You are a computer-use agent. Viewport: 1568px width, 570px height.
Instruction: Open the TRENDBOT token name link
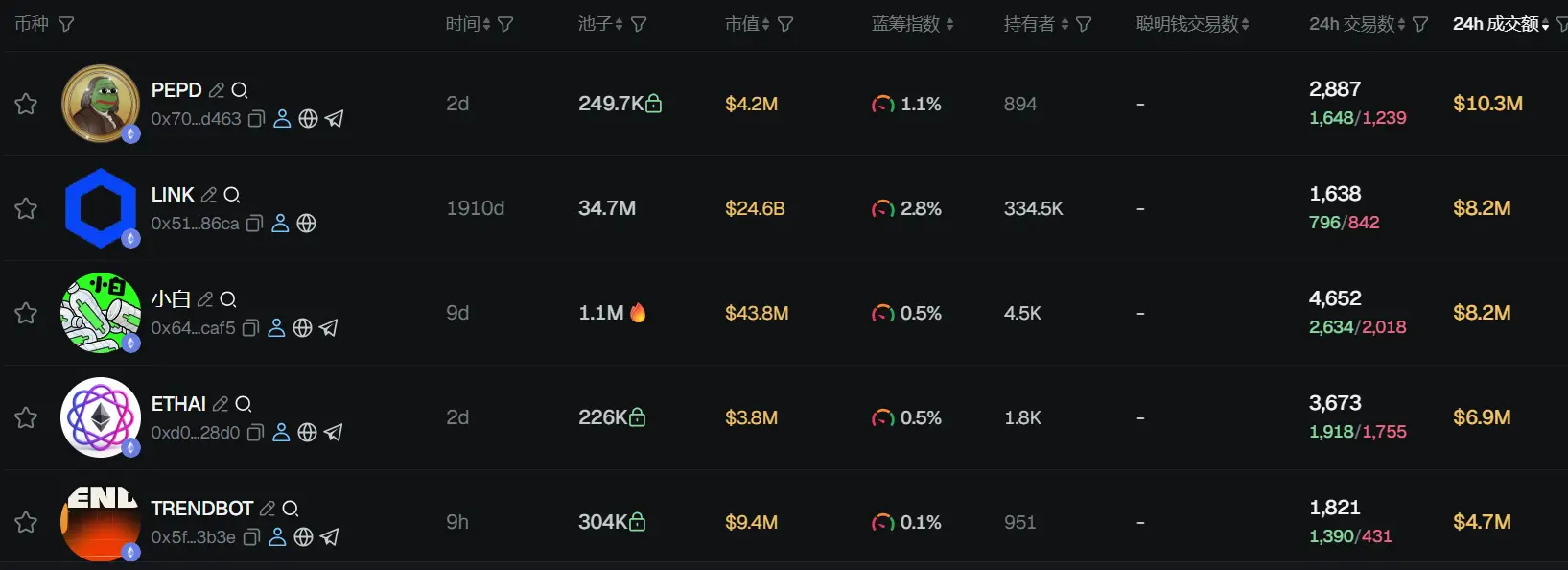coord(201,509)
